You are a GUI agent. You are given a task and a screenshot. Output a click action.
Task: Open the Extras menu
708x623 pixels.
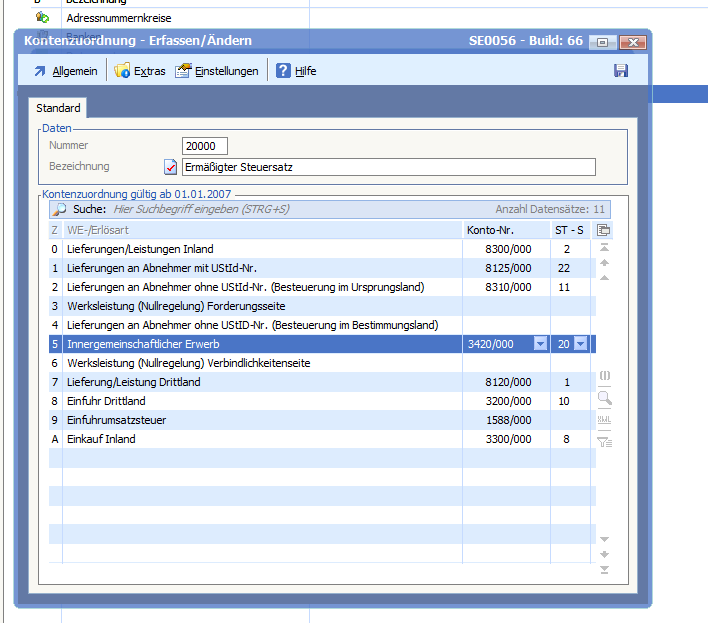click(x=140, y=71)
